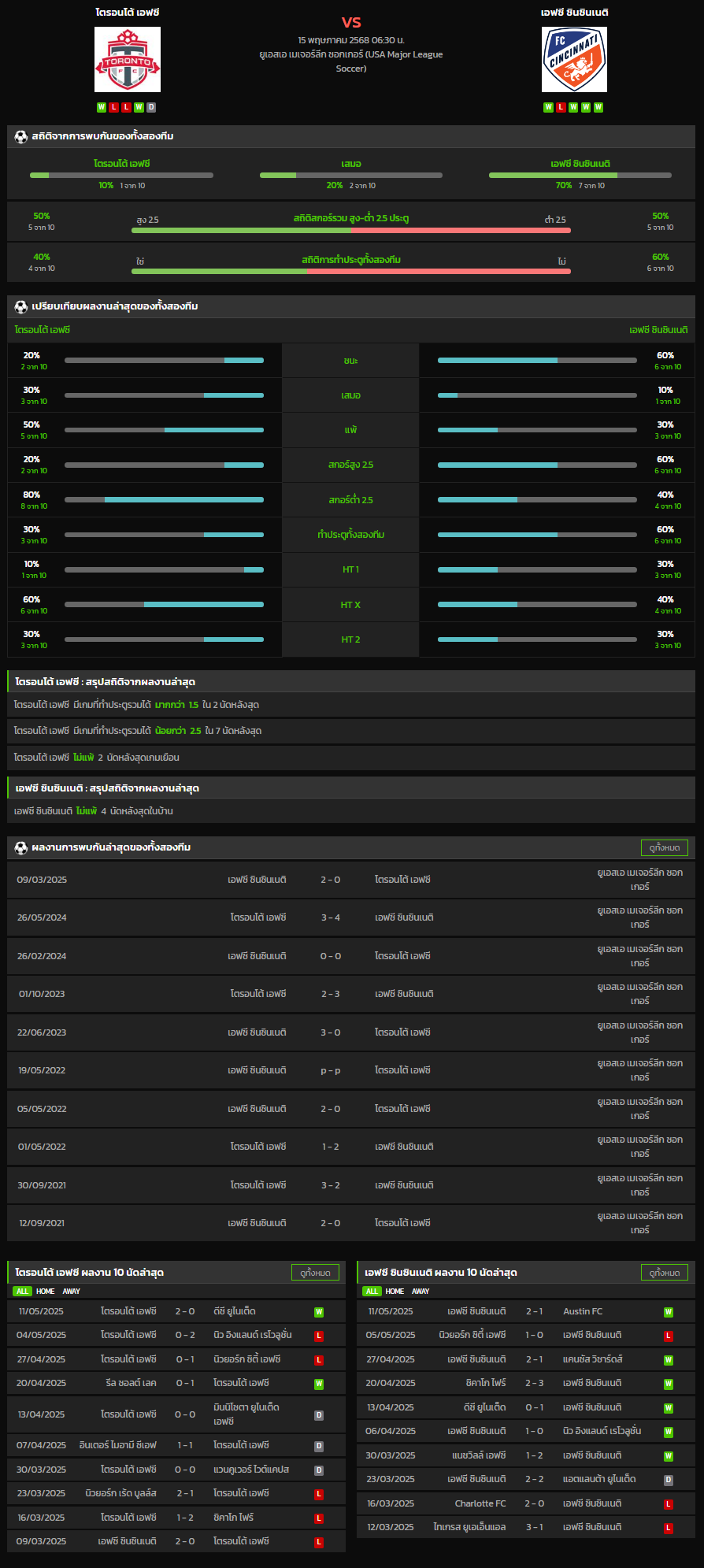Click the over/under 2.5 goals (สูง-ต่ำ 2.5) bar

pyautogui.click(x=351, y=230)
